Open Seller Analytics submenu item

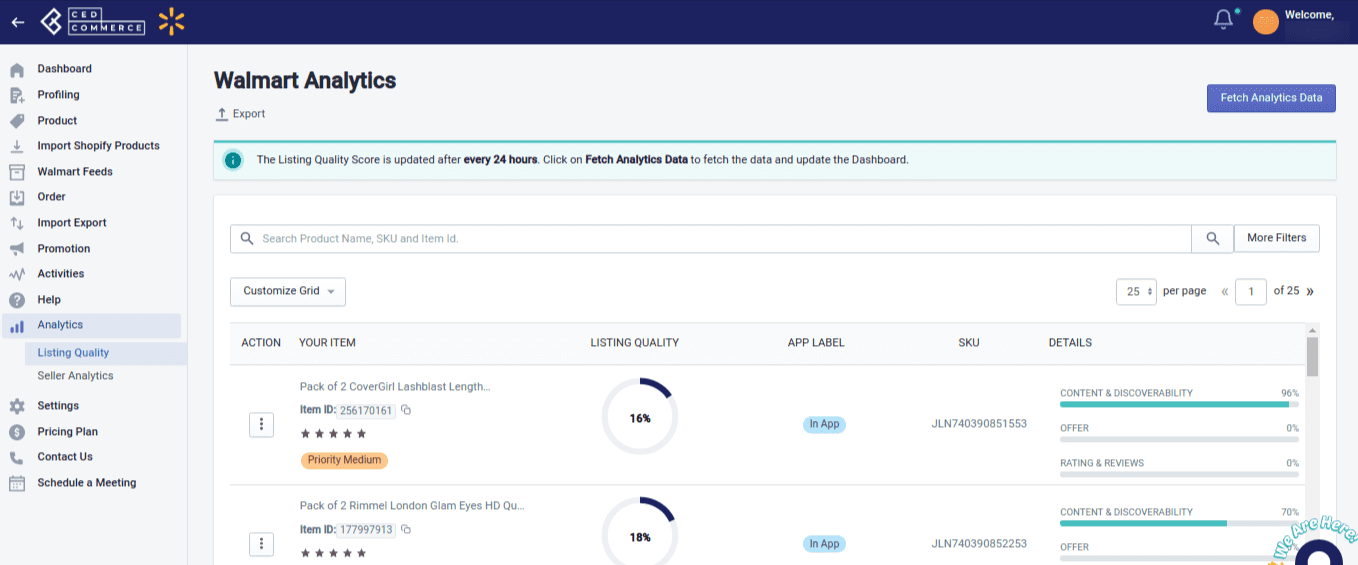pos(75,376)
